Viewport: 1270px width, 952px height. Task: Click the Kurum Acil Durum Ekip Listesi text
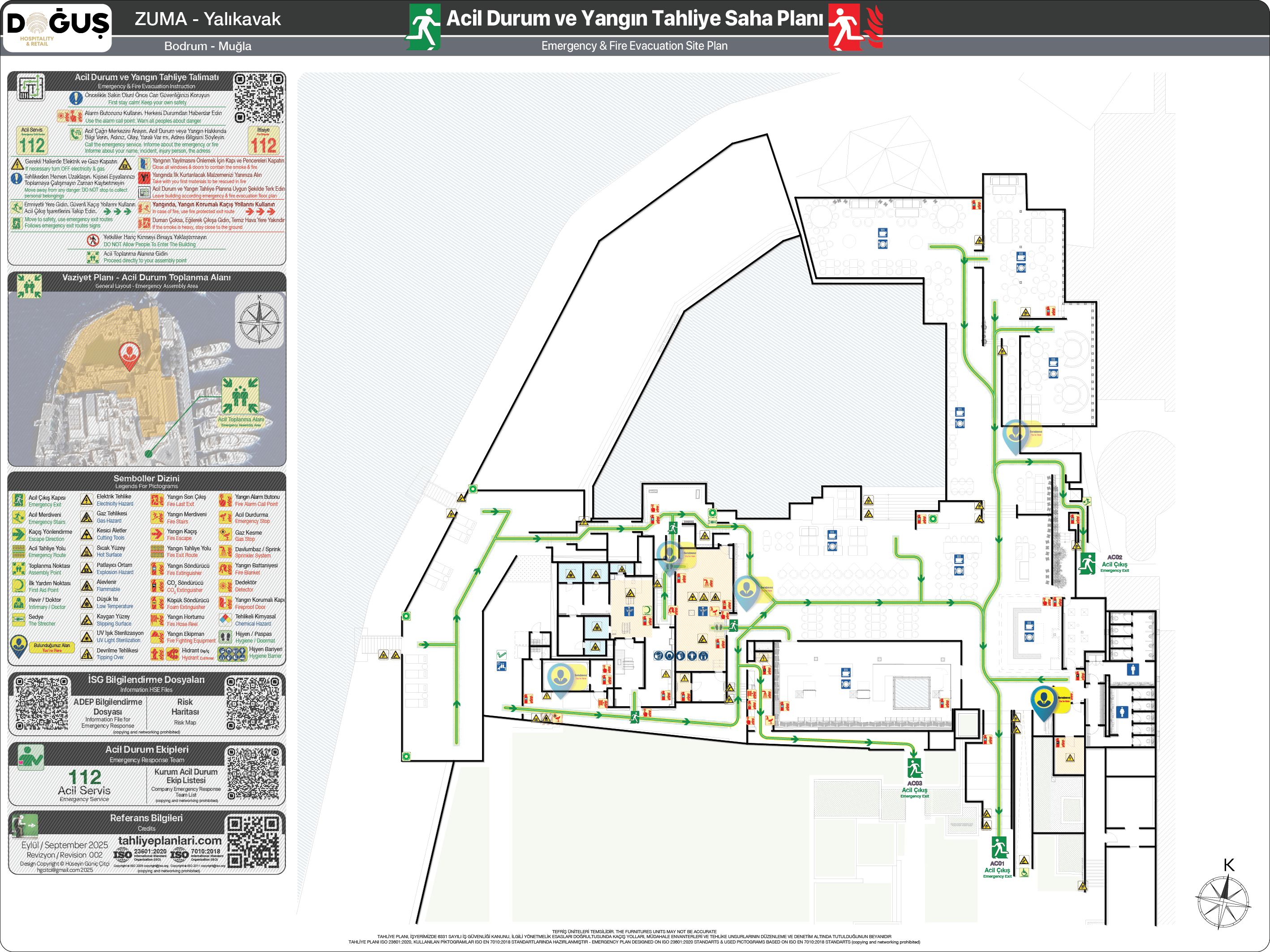click(x=185, y=776)
